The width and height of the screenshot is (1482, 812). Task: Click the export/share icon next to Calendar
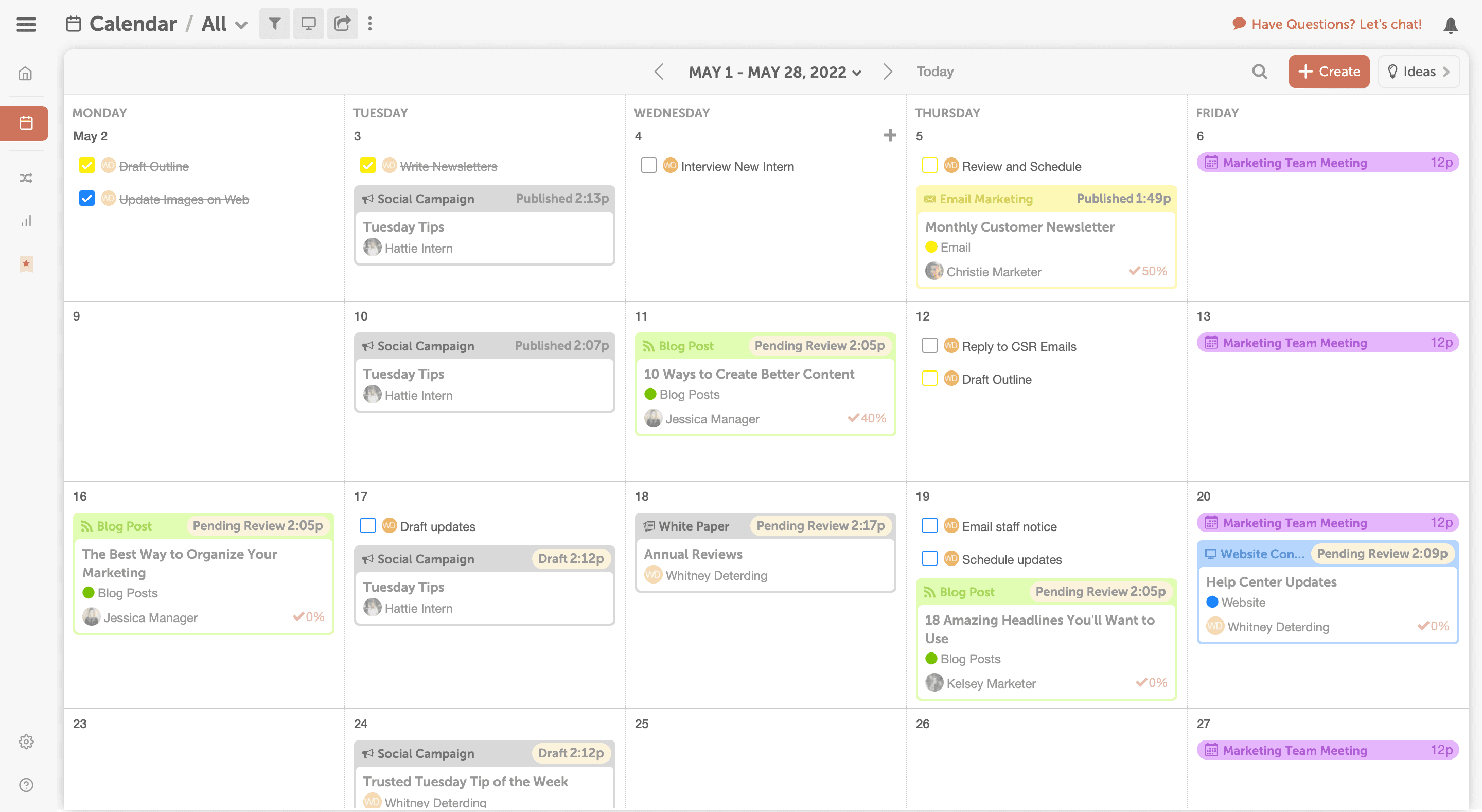click(342, 24)
